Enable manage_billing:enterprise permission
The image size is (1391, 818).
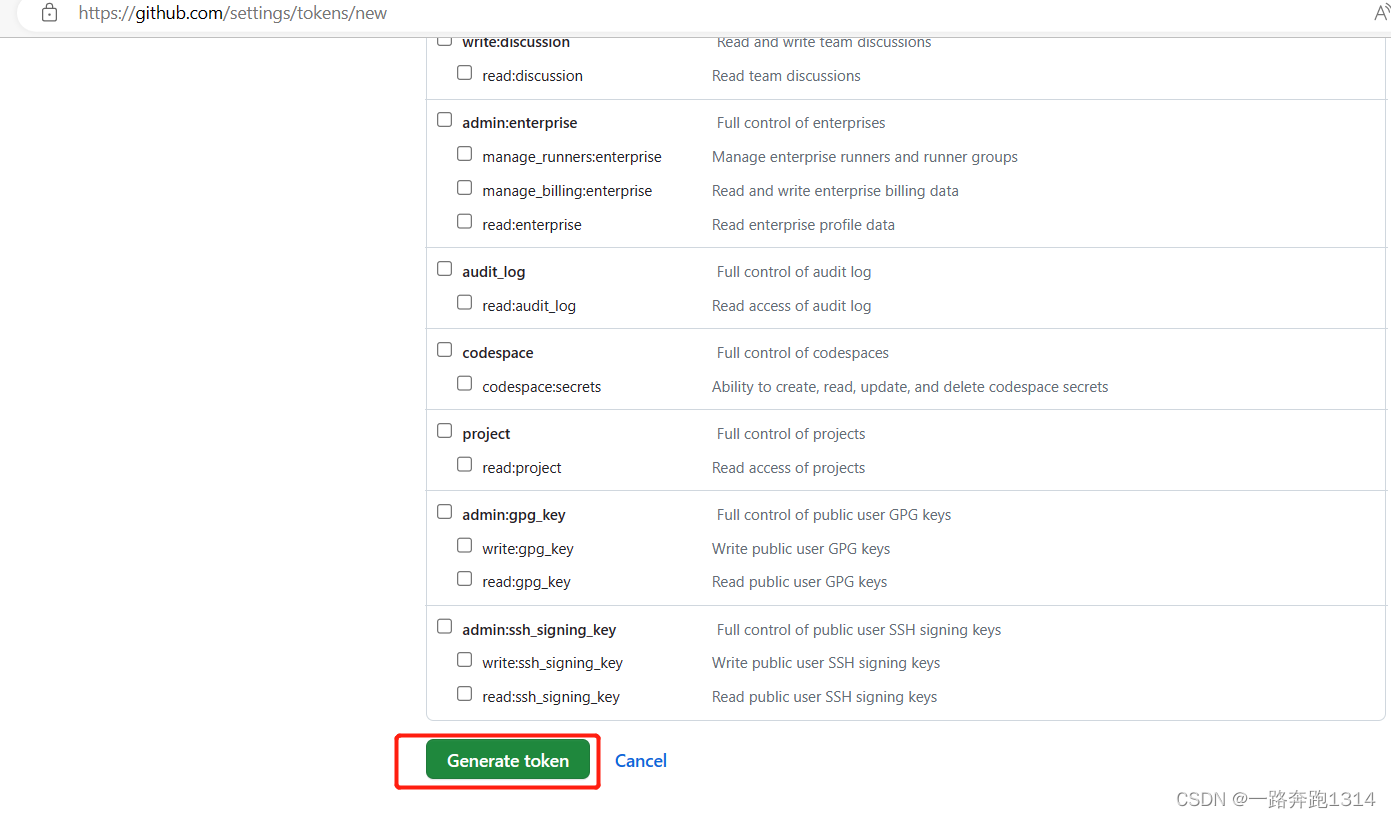tap(464, 187)
